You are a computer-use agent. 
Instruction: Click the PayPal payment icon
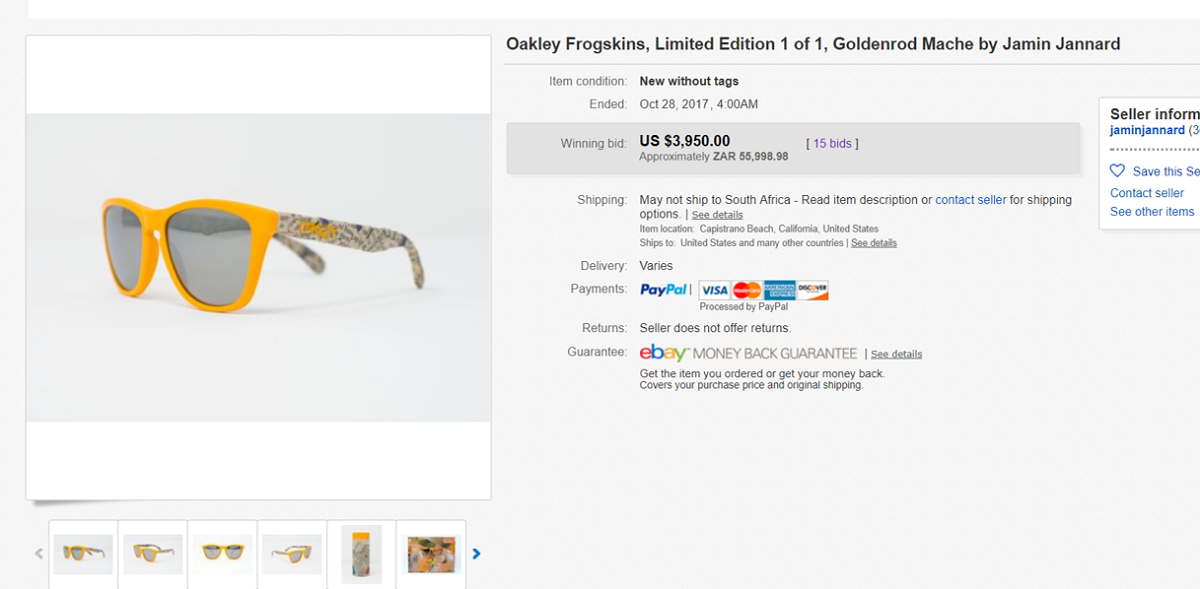point(663,289)
